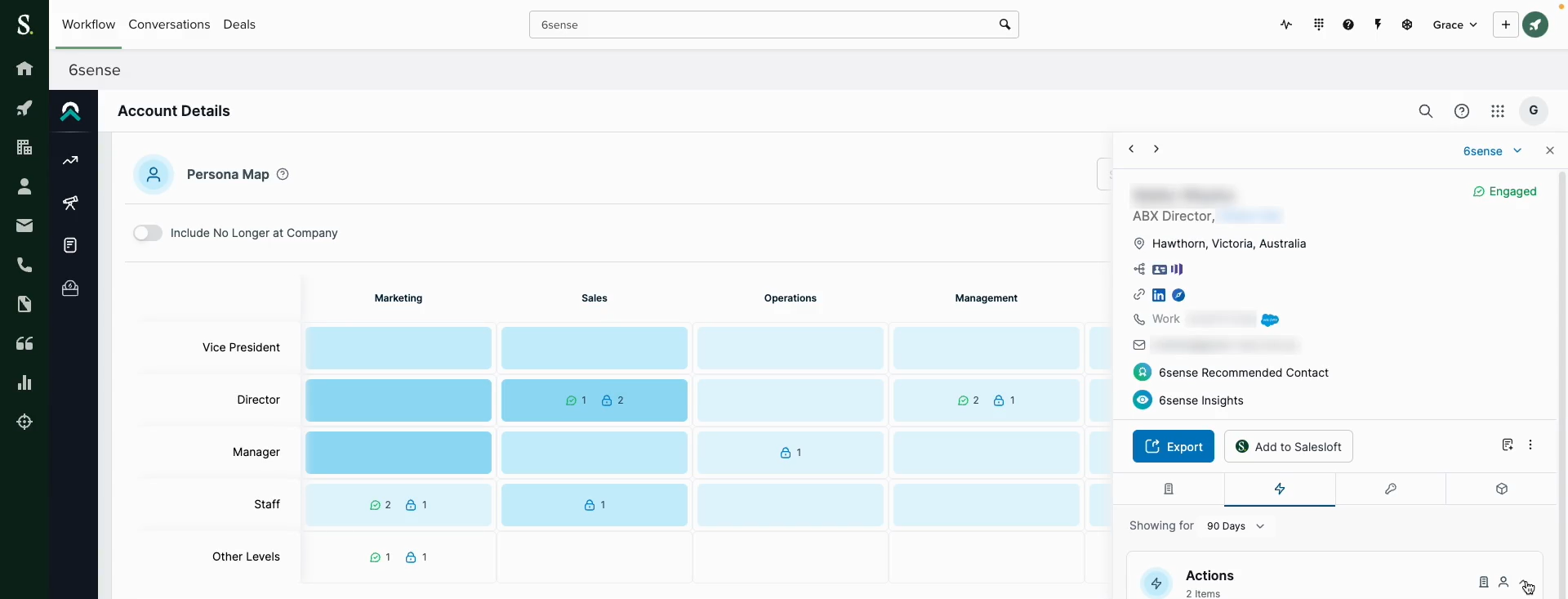This screenshot has width=1568, height=599.
Task: Open the lifebuoy support icon in sidebar
Action: point(24,422)
